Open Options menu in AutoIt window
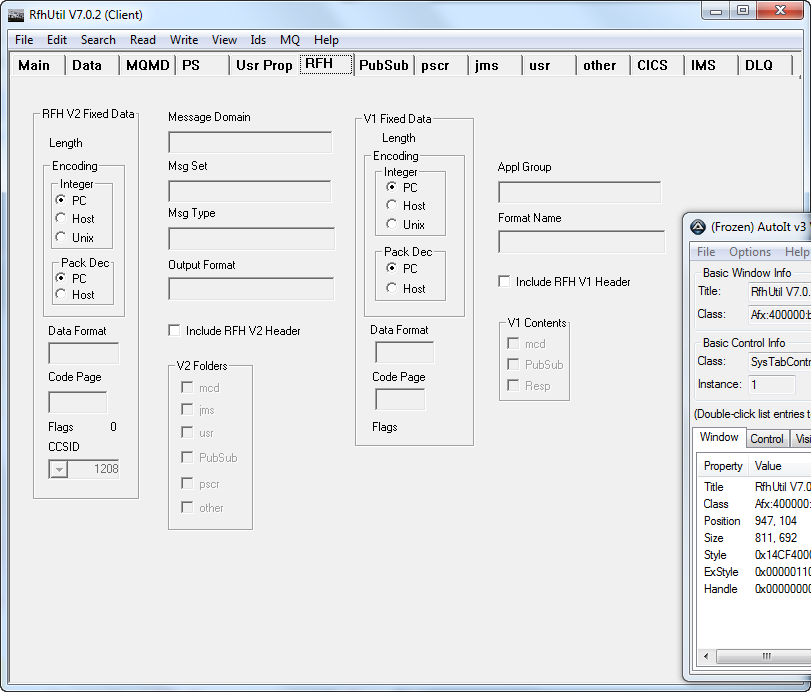Viewport: 811px width, 692px height. pyautogui.click(x=749, y=252)
